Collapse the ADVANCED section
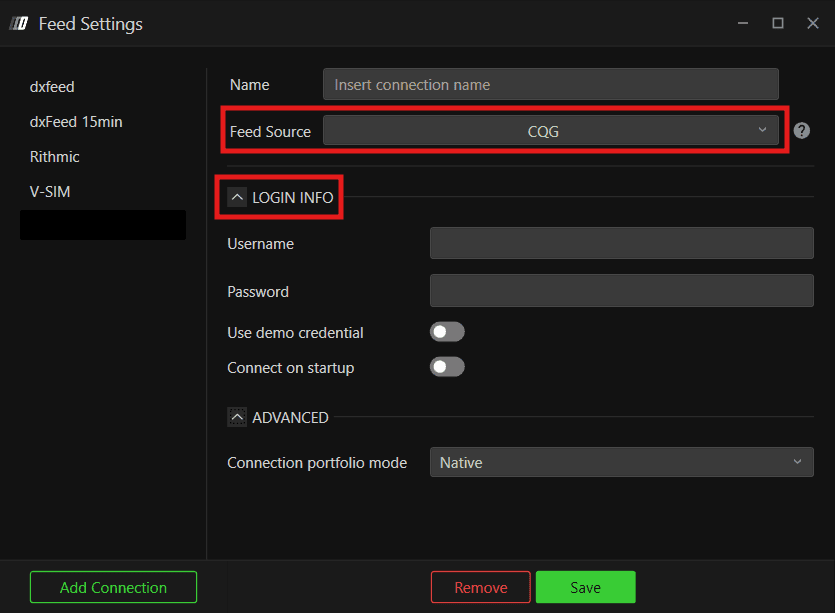This screenshot has height=613, width=835. [237, 417]
